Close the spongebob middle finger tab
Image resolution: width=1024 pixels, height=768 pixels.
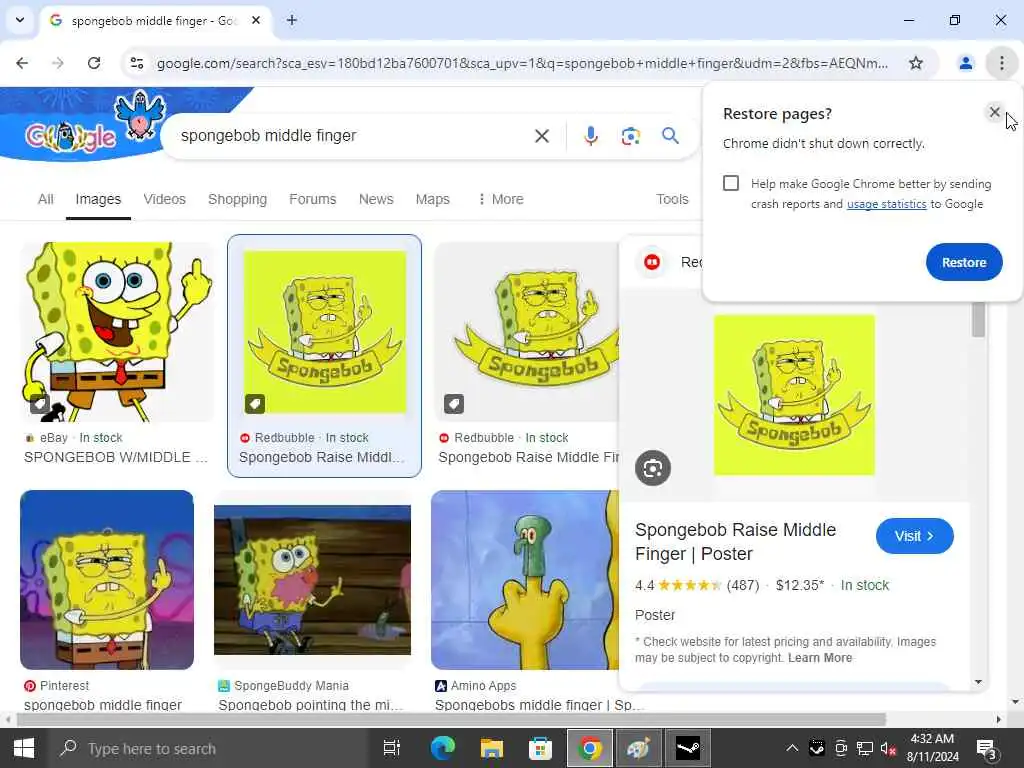click(256, 20)
